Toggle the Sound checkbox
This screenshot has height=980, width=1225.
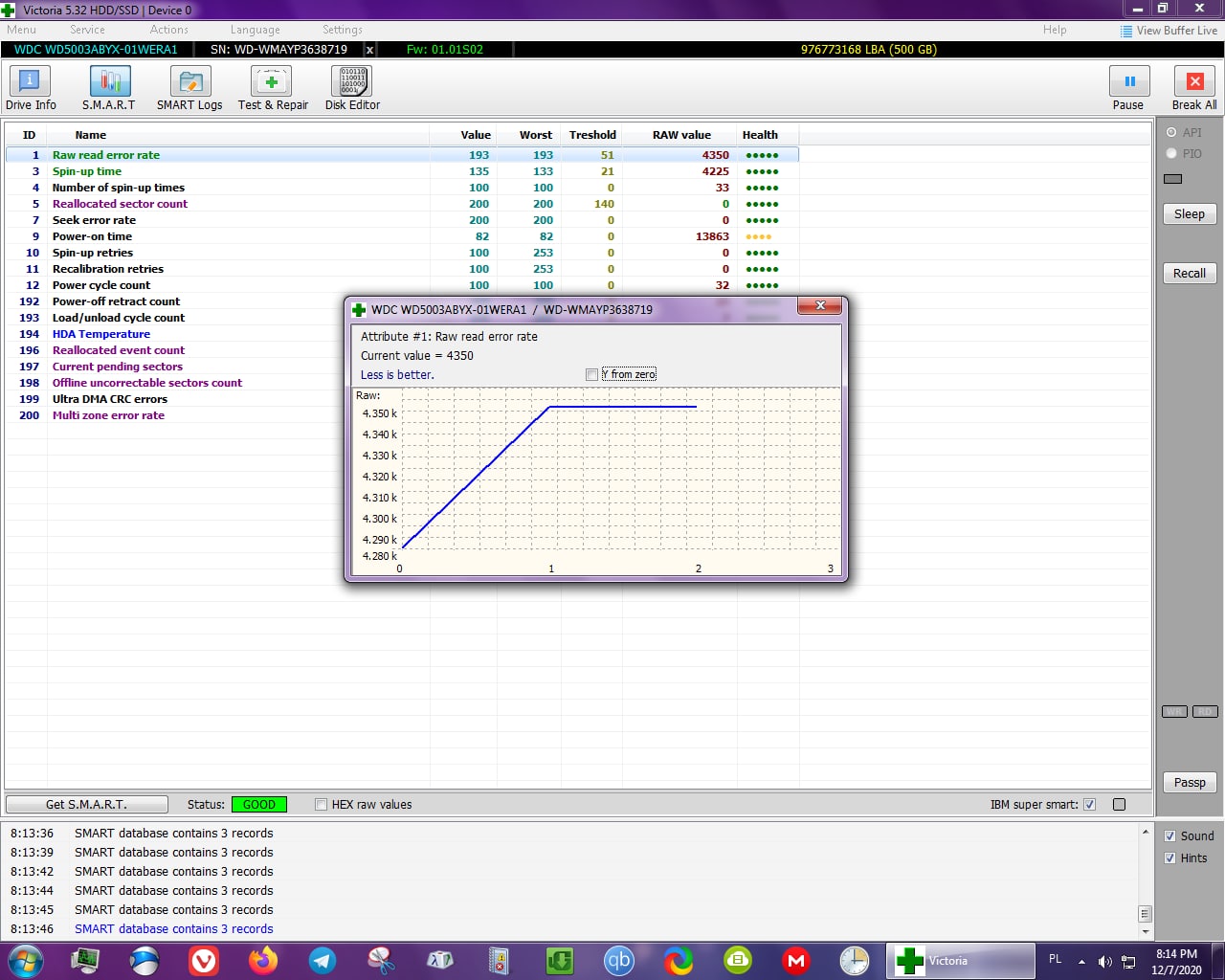(1169, 836)
